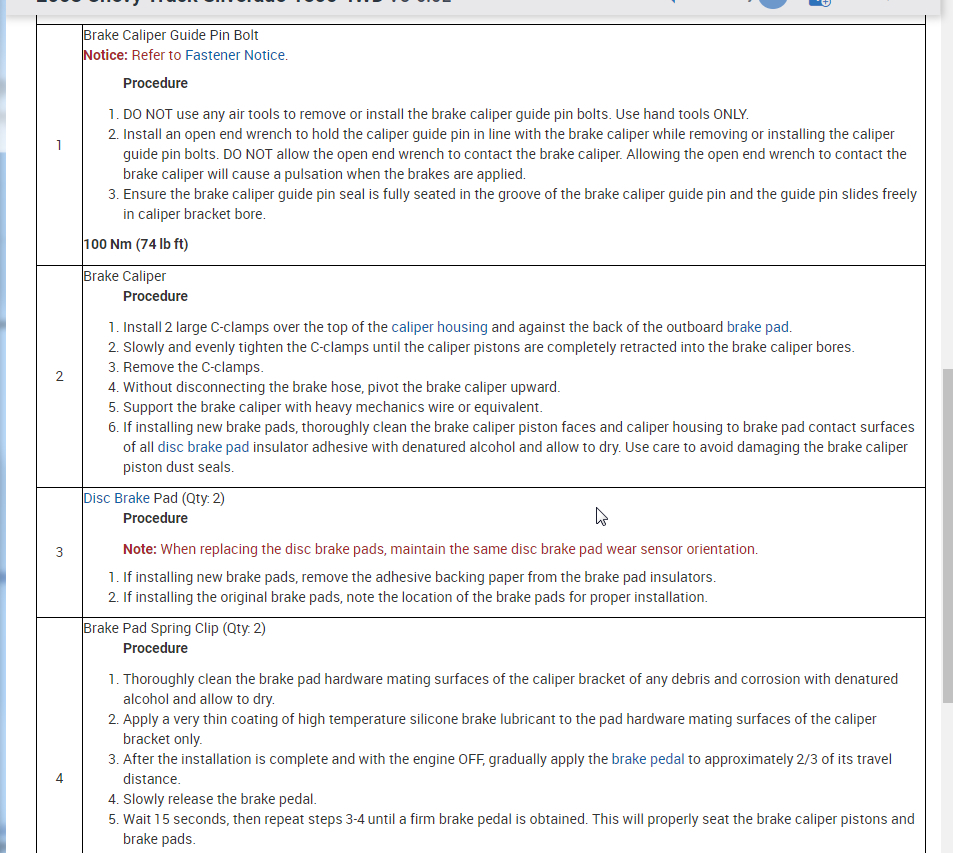Click the red Note about wear sensor orientation

coord(441,549)
